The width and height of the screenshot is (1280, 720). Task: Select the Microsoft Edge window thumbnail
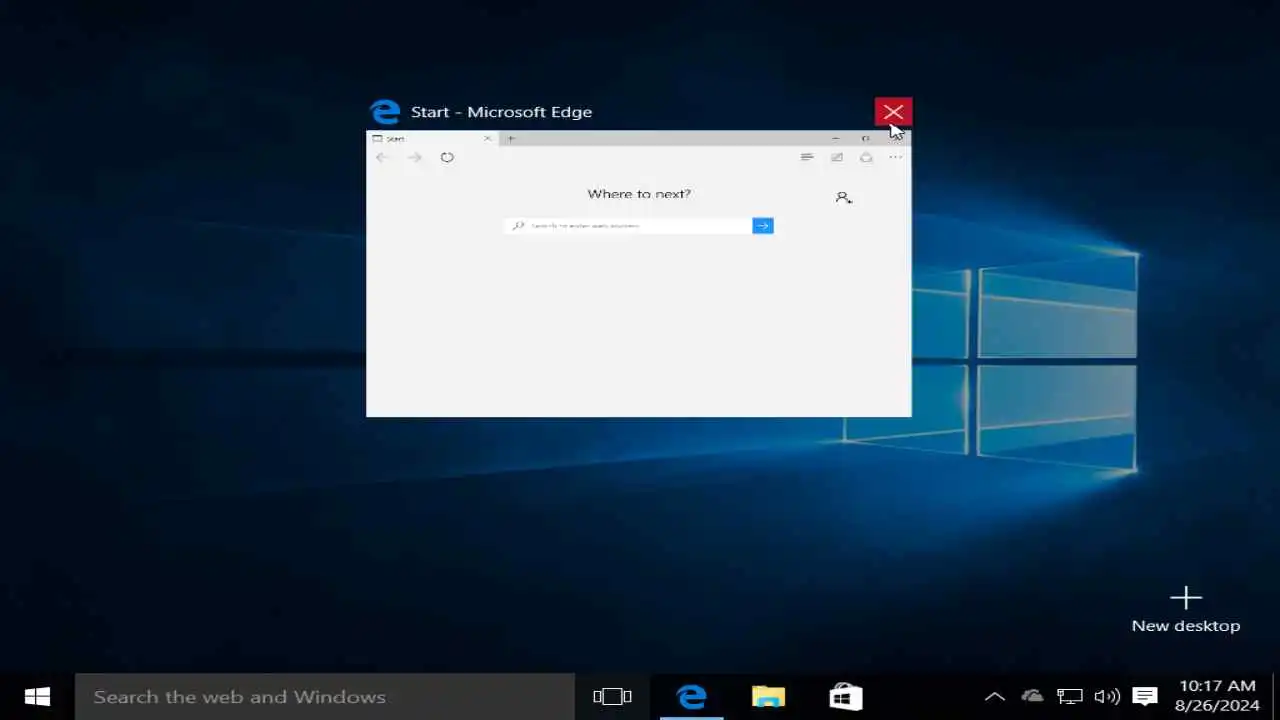[x=638, y=273]
